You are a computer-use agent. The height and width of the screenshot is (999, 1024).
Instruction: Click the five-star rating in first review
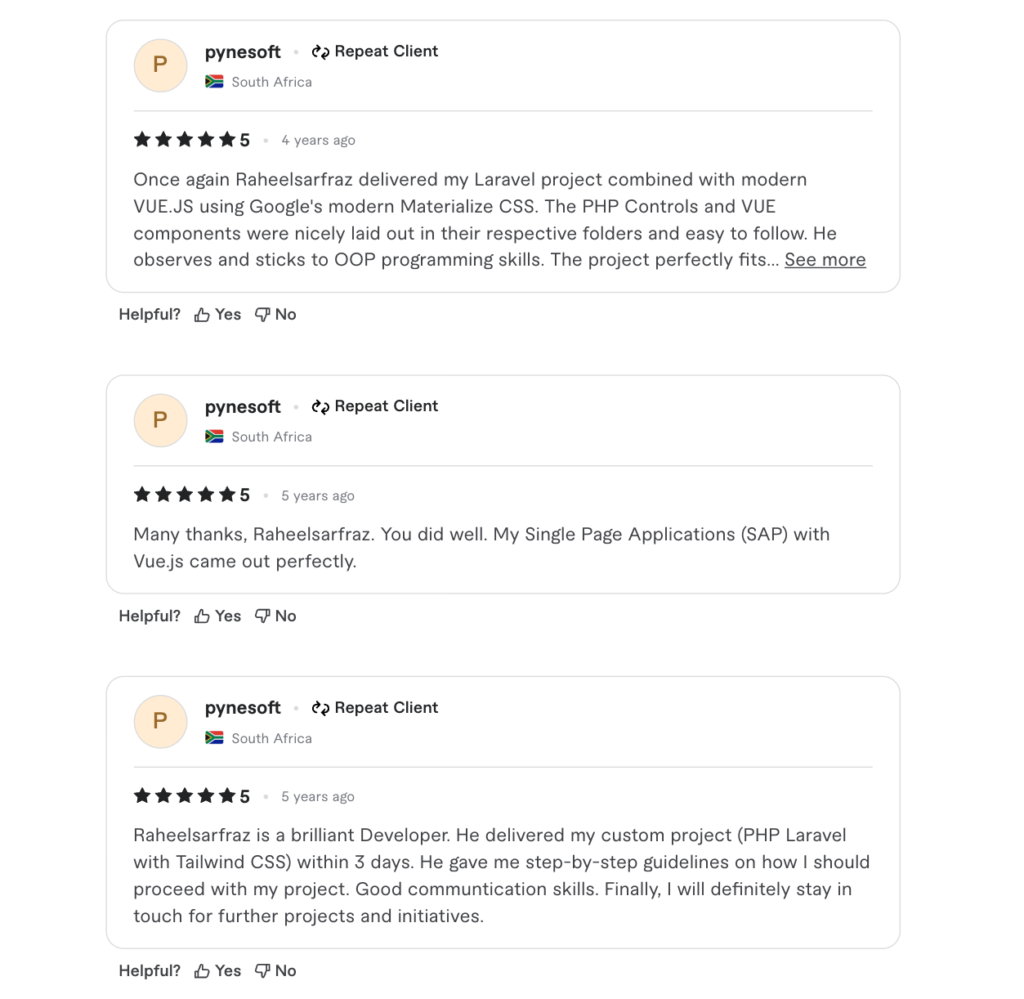(x=185, y=140)
